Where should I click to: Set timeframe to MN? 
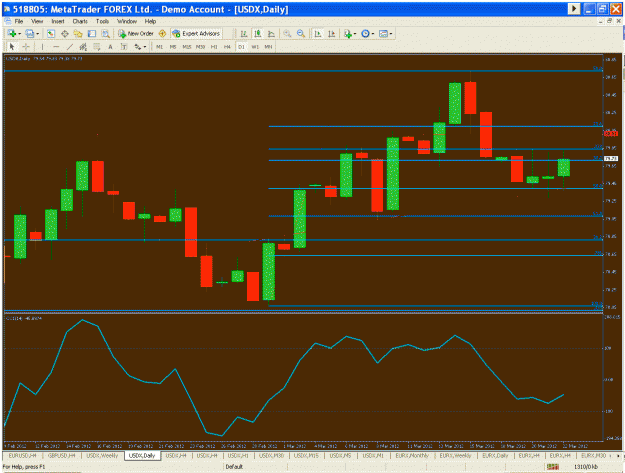point(268,47)
